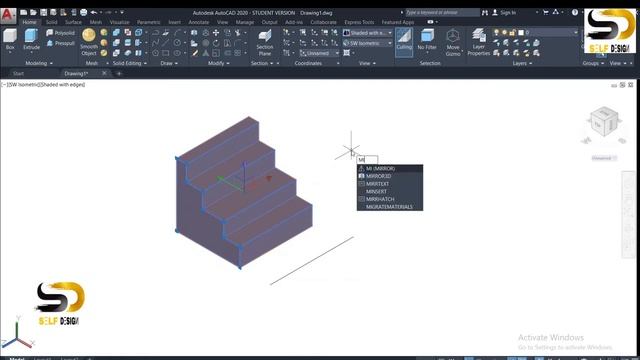This screenshot has height=360, width=640.
Task: Choose MIGRATEMATERIALS from command suggestions
Action: click(x=390, y=207)
